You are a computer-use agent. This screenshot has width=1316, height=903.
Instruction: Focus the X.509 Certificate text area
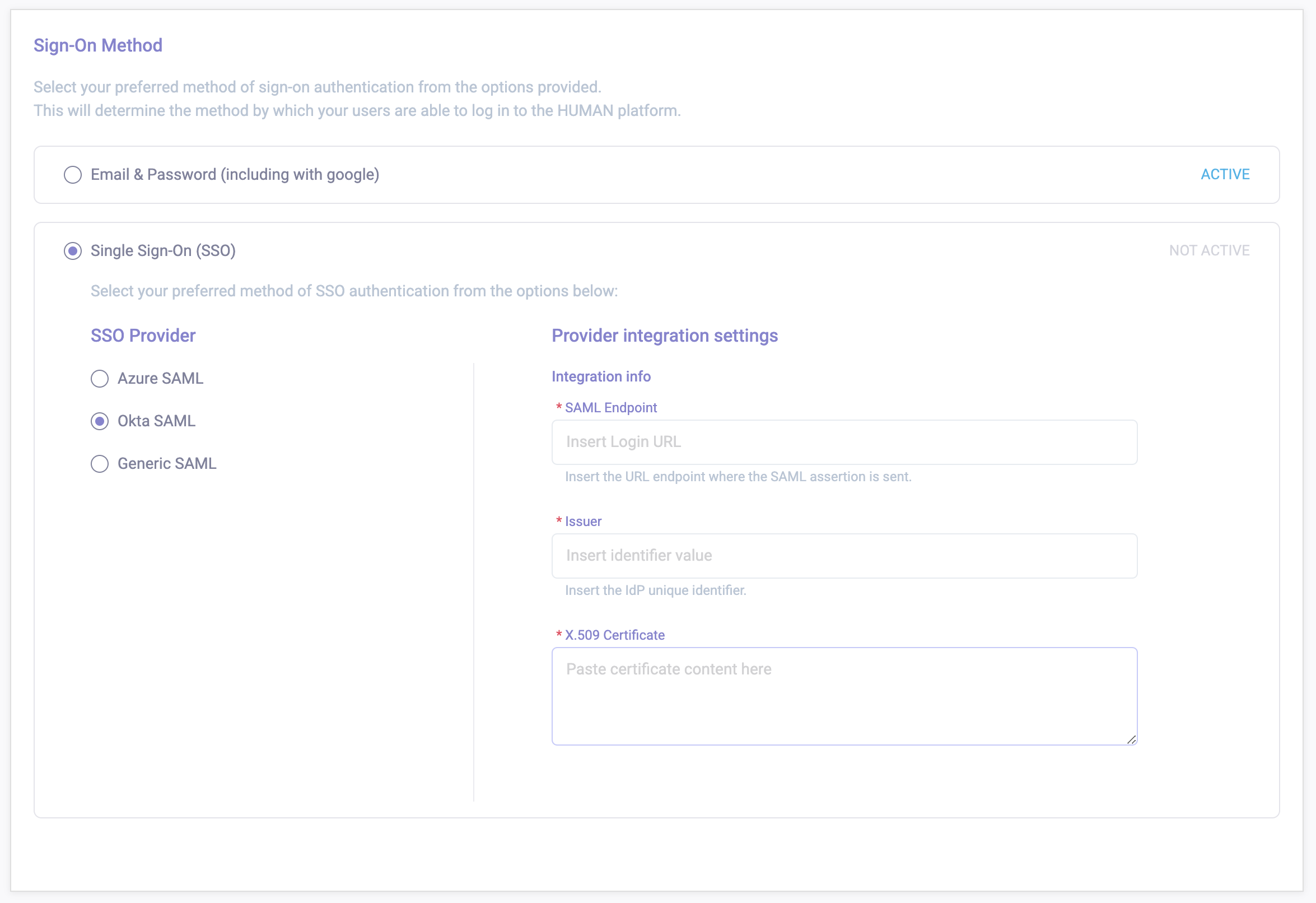coord(844,696)
